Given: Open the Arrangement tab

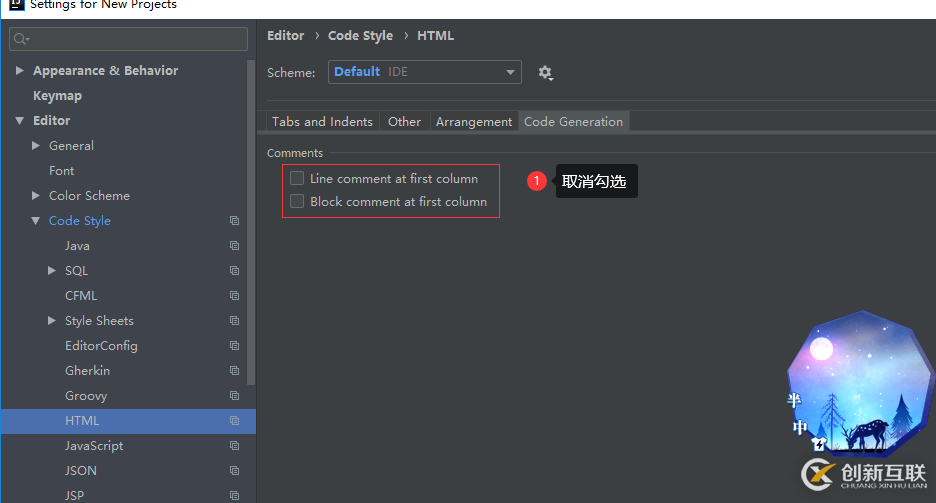Looking at the screenshot, I should click(x=473, y=122).
